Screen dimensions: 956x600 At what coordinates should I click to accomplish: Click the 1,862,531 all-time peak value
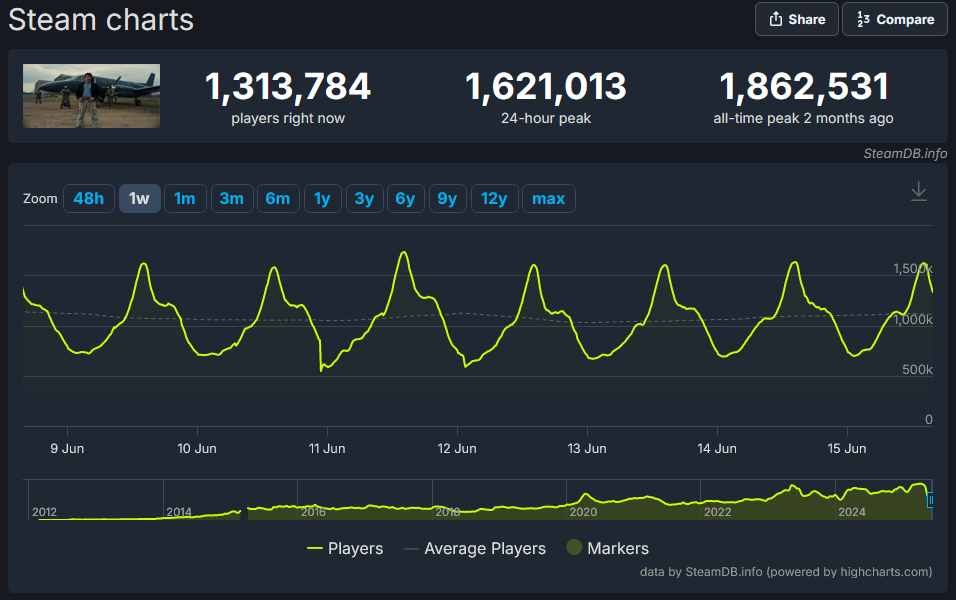pyautogui.click(x=804, y=86)
